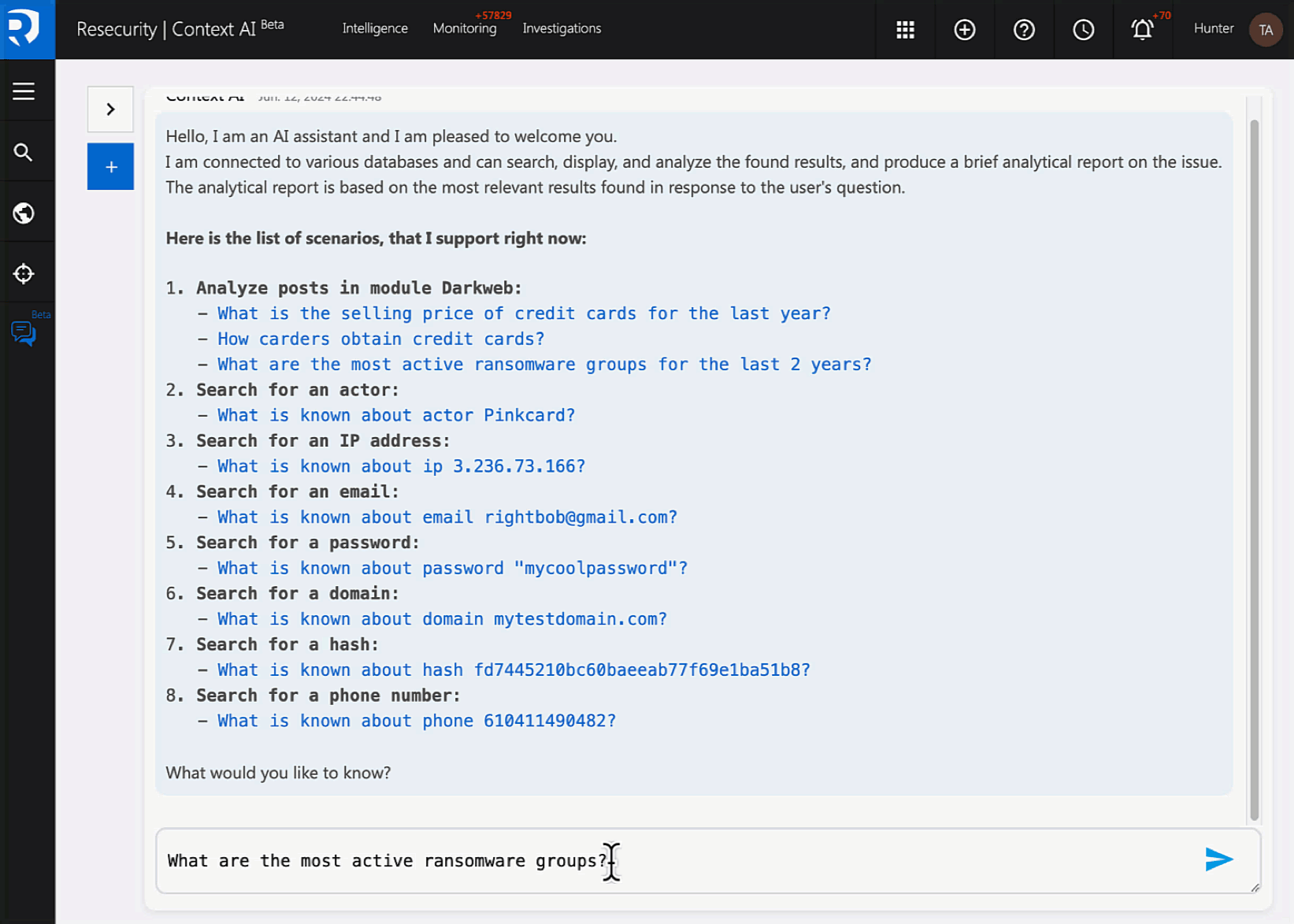This screenshot has width=1294, height=924.
Task: Open the search magnifier in sidebar
Action: pyautogui.click(x=24, y=152)
